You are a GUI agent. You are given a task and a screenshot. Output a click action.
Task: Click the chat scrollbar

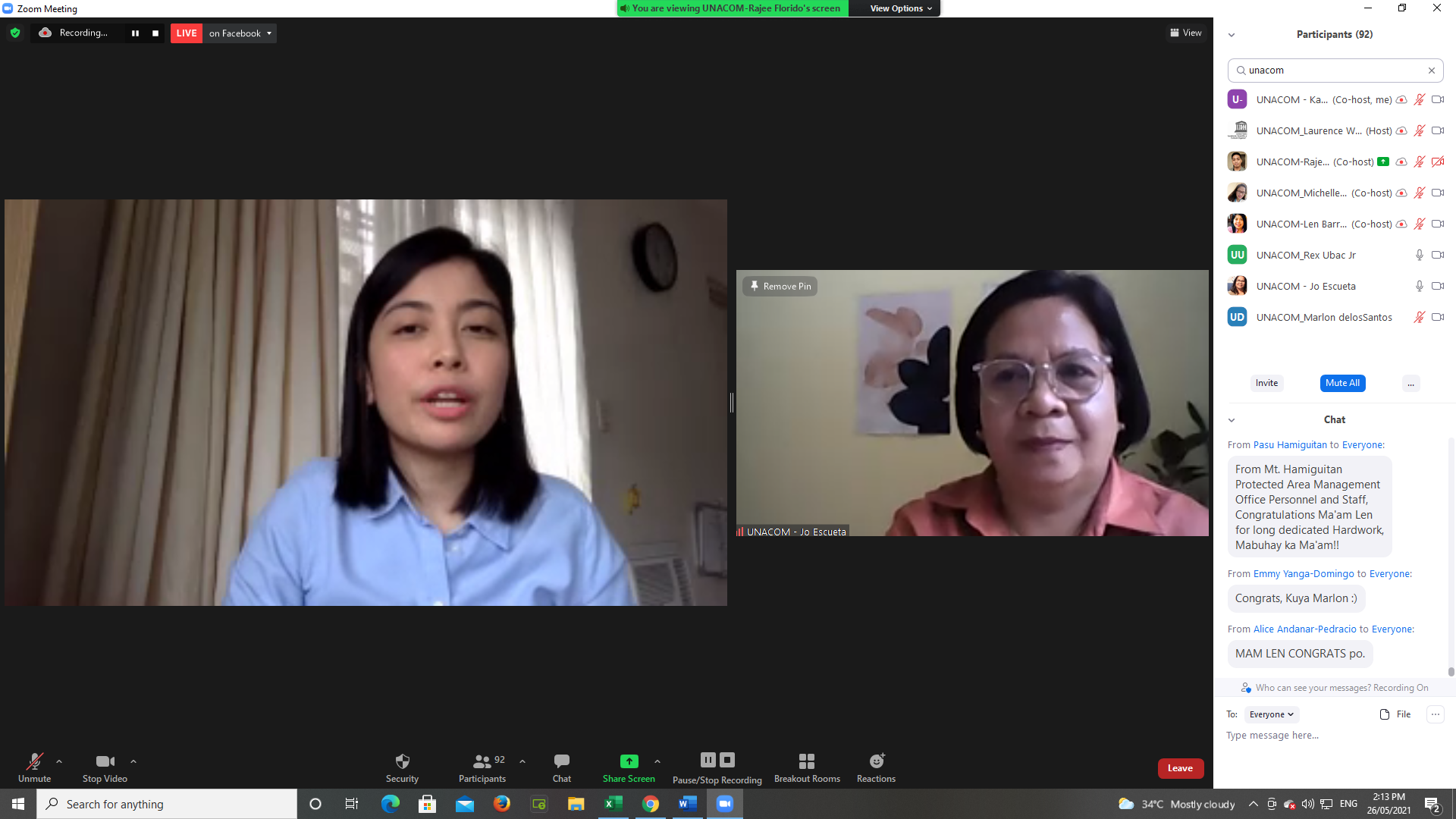point(1451,672)
